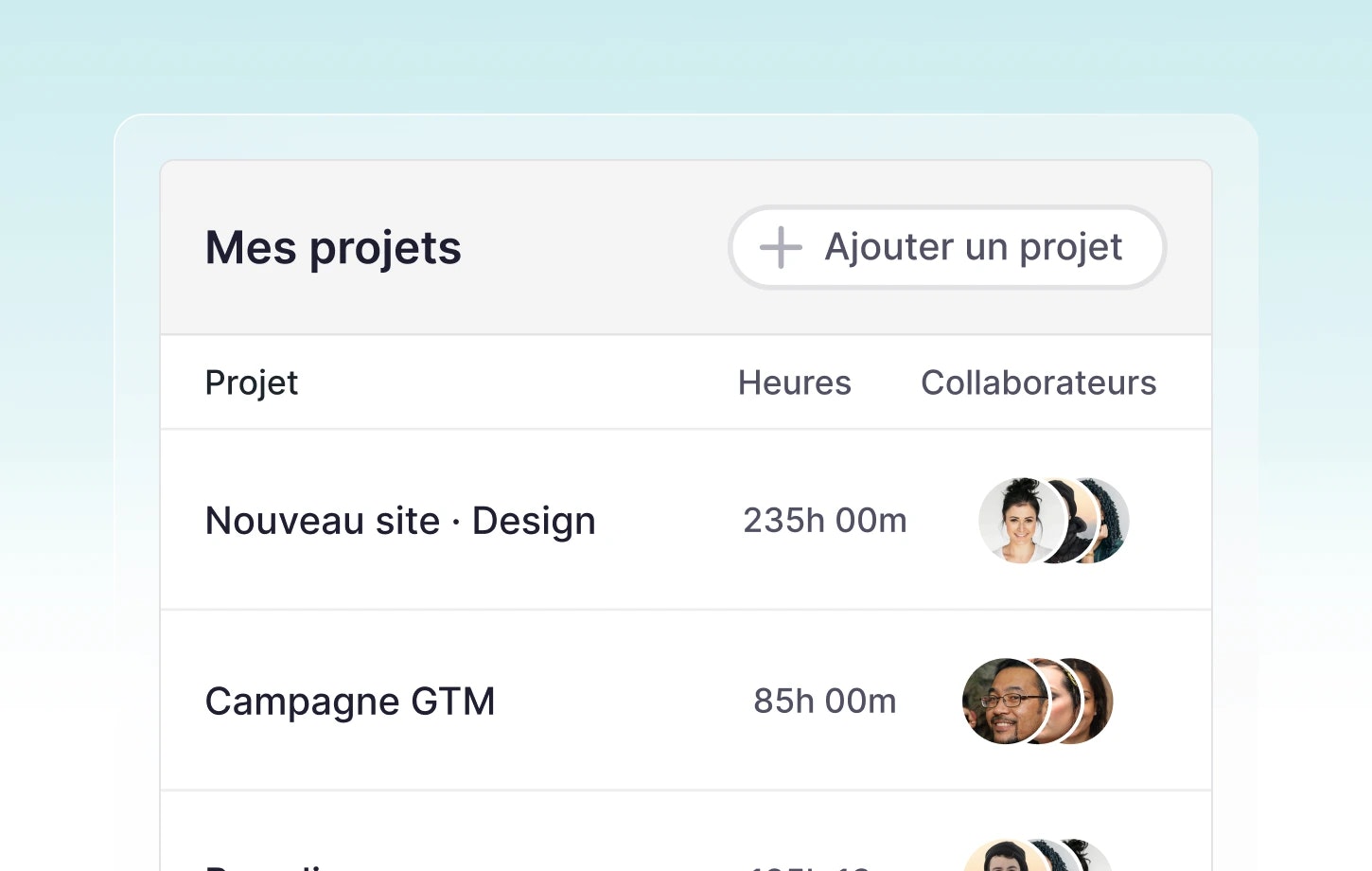Click the Mes projets heading

pos(333,248)
